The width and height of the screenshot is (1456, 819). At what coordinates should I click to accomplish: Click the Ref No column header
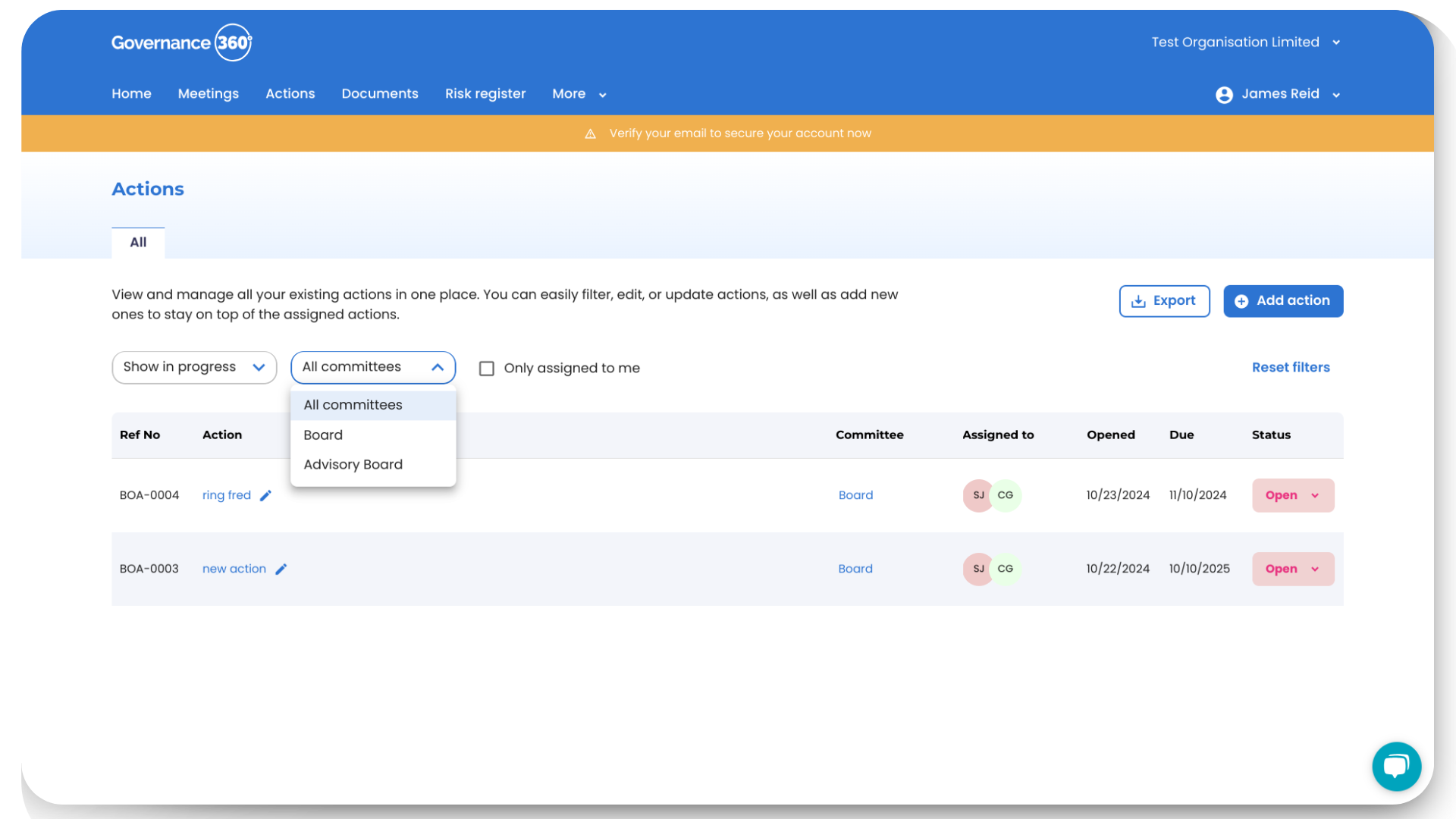click(x=140, y=435)
